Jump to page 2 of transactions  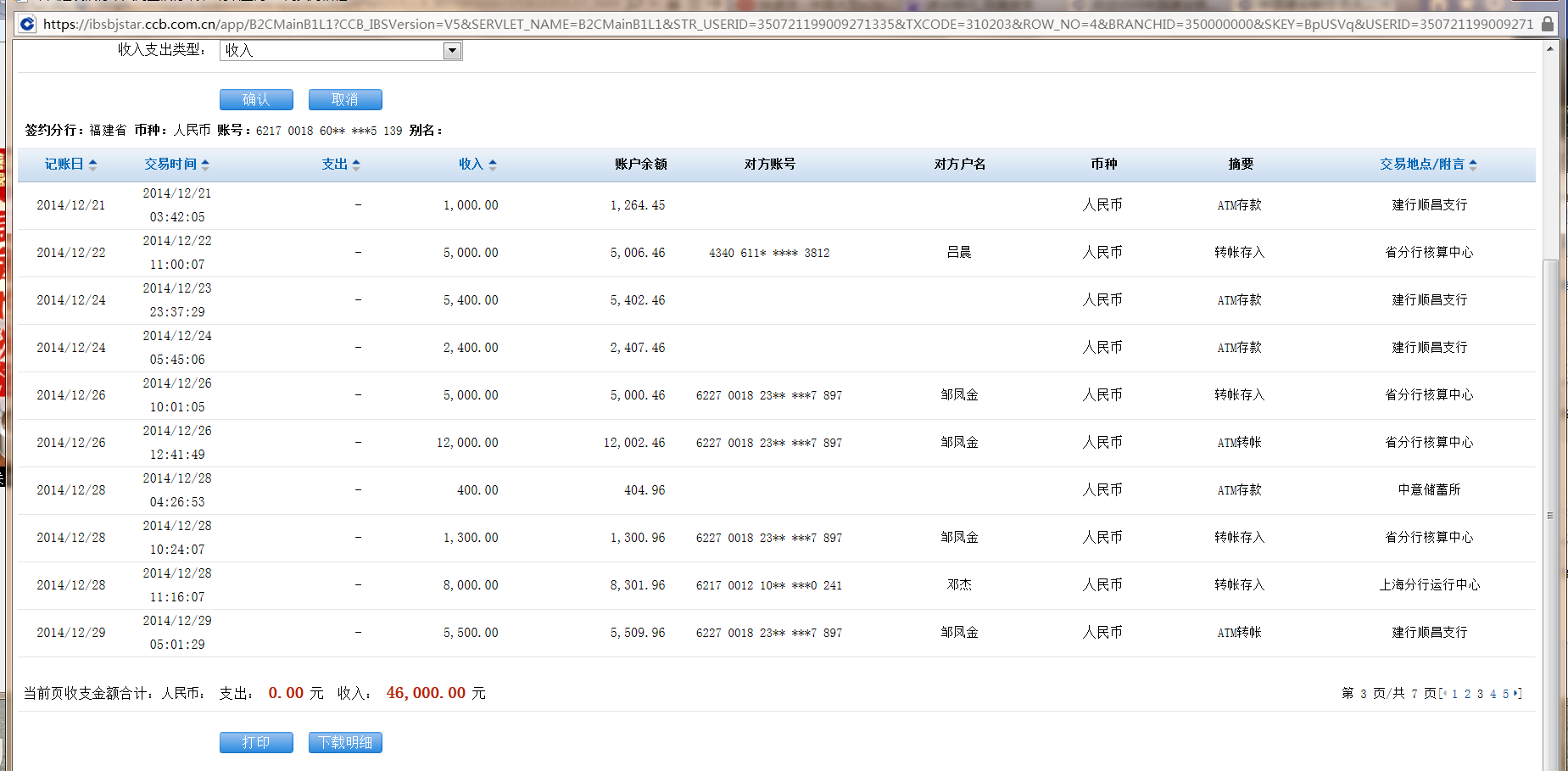pyautogui.click(x=1467, y=694)
